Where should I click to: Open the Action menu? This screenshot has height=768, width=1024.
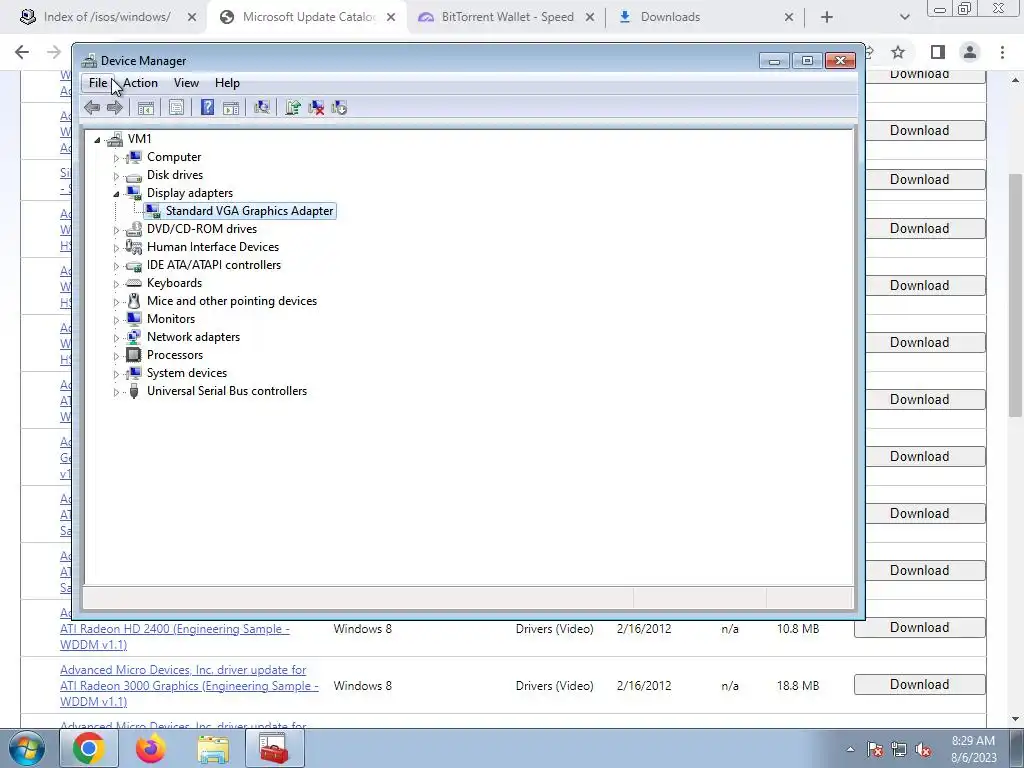[140, 83]
